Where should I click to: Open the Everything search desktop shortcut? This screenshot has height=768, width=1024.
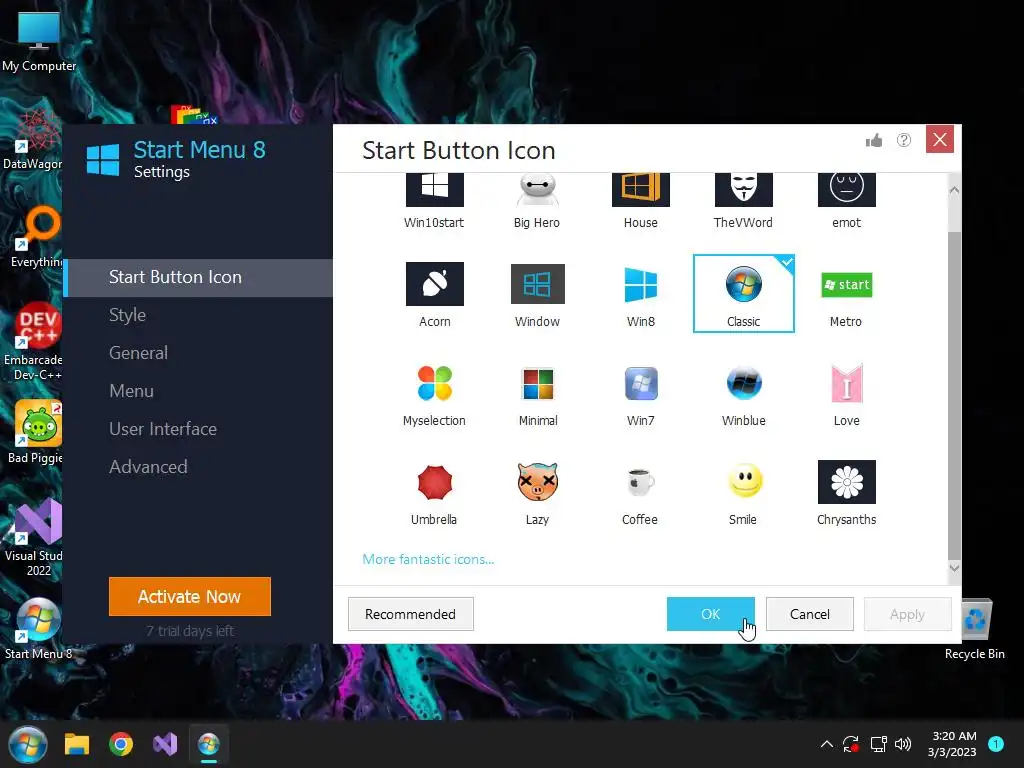tap(38, 236)
